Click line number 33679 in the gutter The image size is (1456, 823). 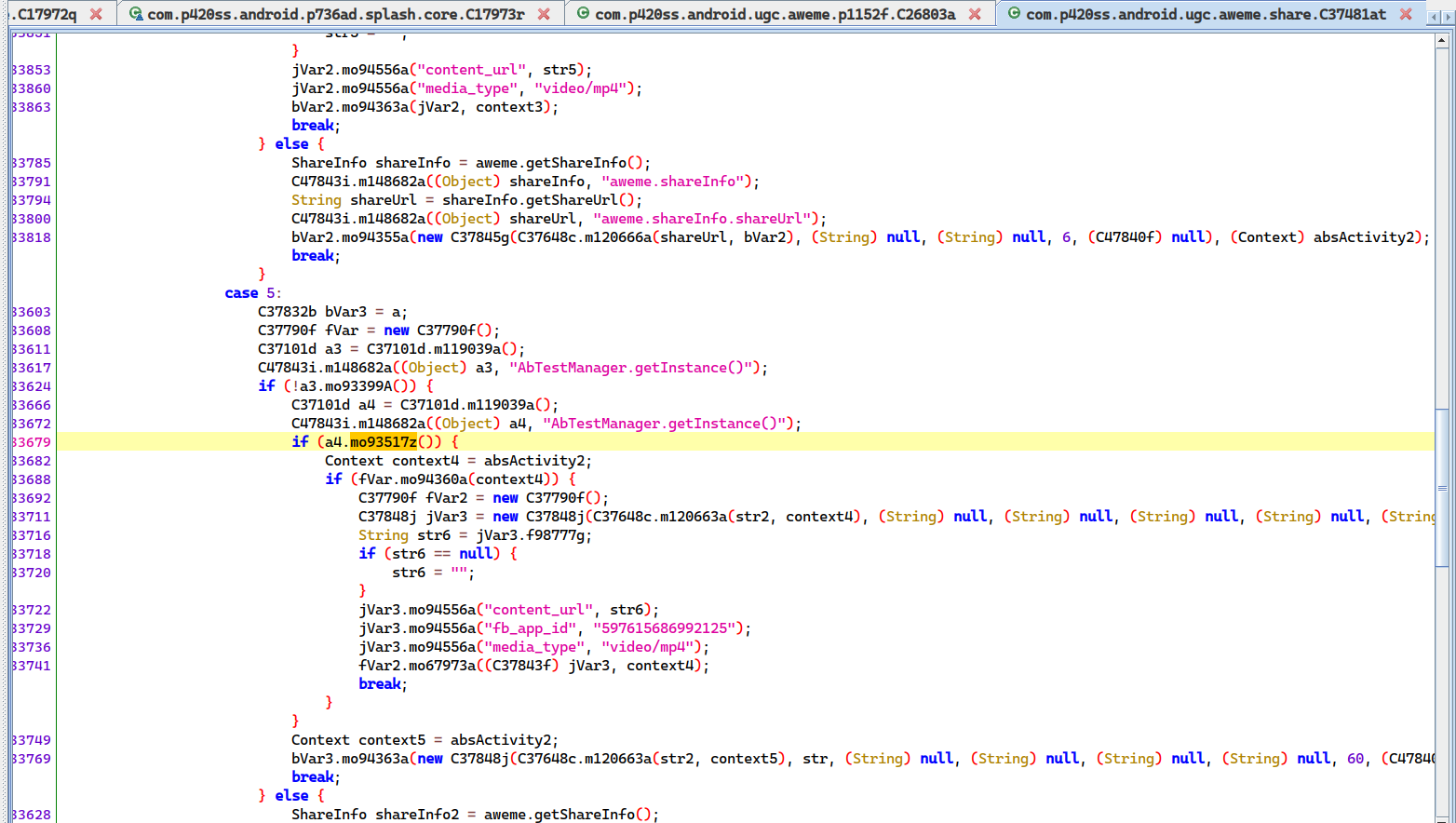coord(32,442)
